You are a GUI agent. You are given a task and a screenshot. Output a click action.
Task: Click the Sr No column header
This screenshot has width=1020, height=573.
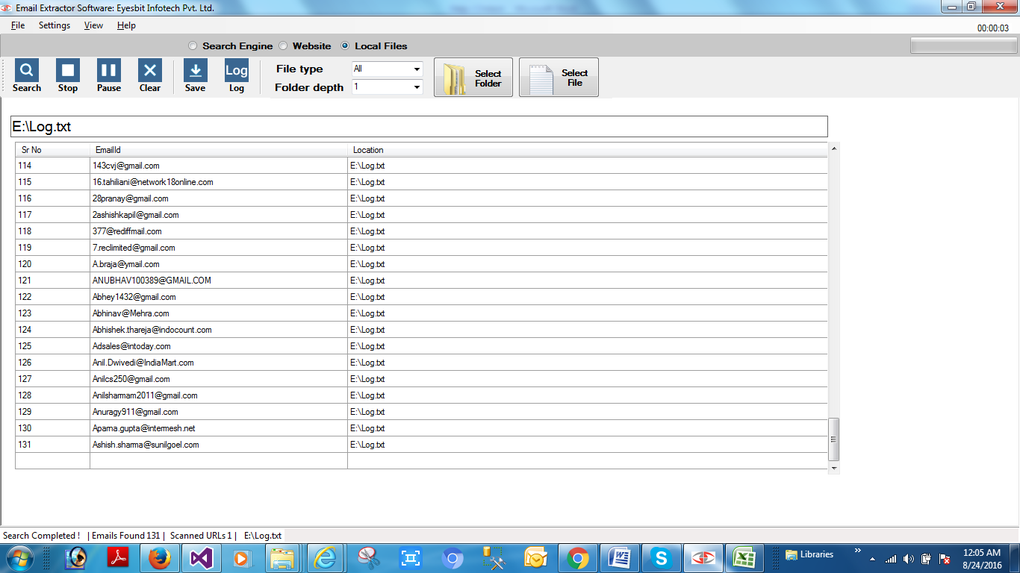(53, 150)
